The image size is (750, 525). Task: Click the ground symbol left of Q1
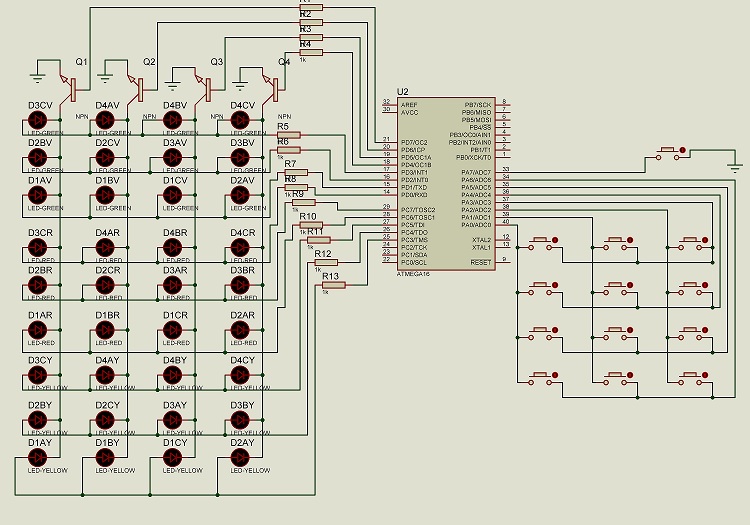[x=37, y=78]
